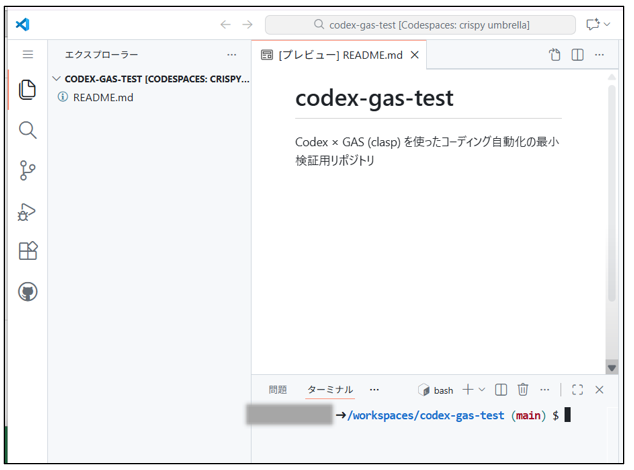Click the エクスプローラー panel title
This screenshot has width=634, height=470.
click(101, 55)
